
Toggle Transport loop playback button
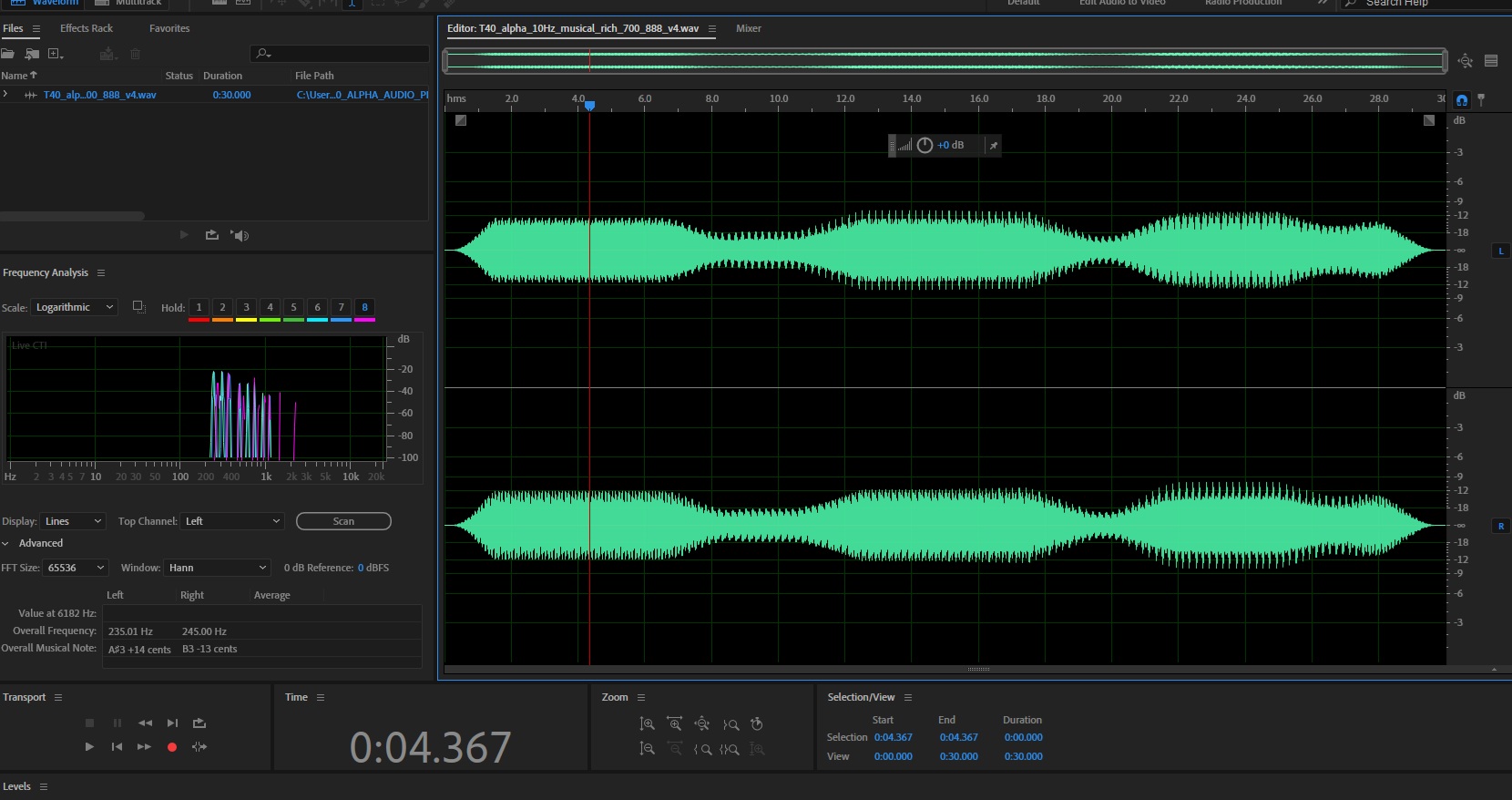(199, 723)
